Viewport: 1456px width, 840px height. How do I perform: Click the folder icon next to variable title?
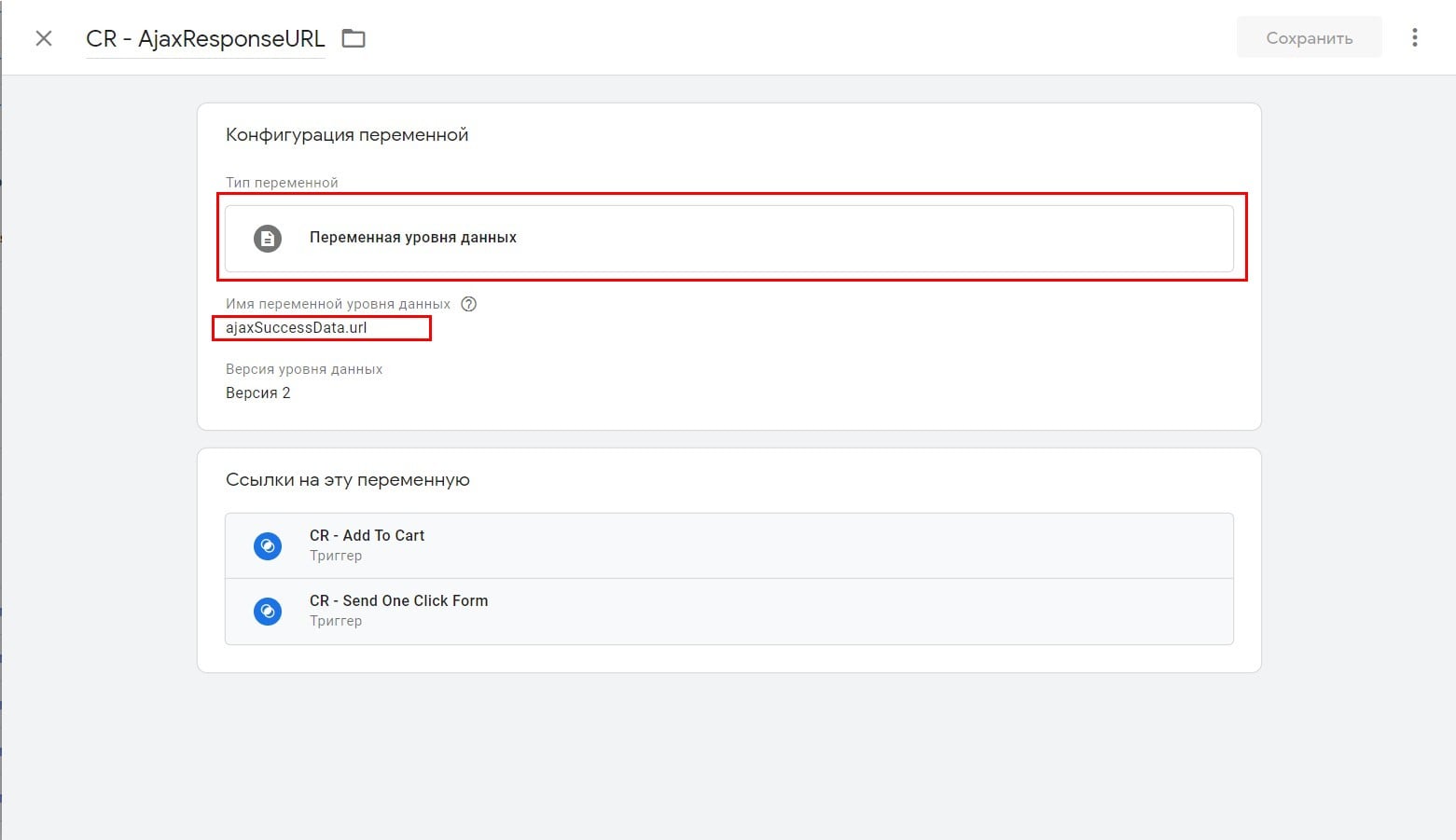tap(354, 38)
